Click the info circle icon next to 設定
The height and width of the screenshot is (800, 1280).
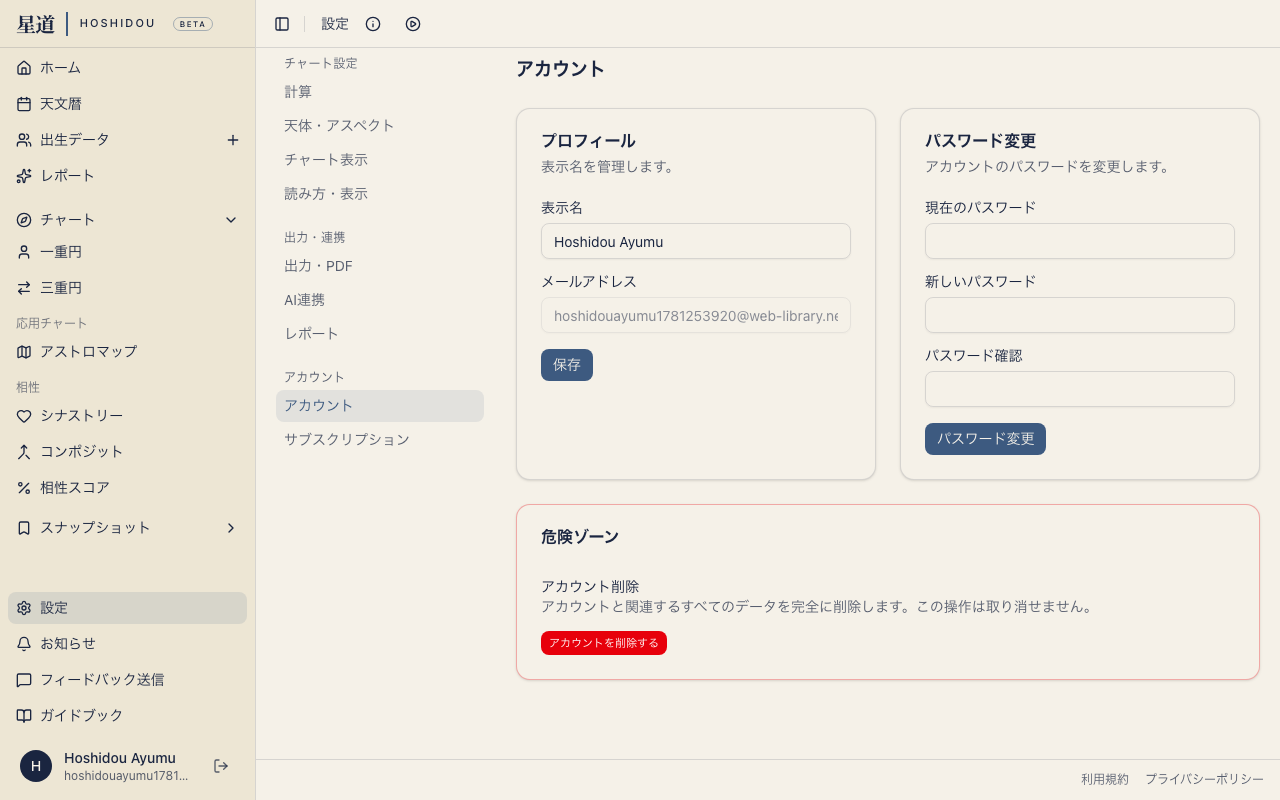click(373, 24)
